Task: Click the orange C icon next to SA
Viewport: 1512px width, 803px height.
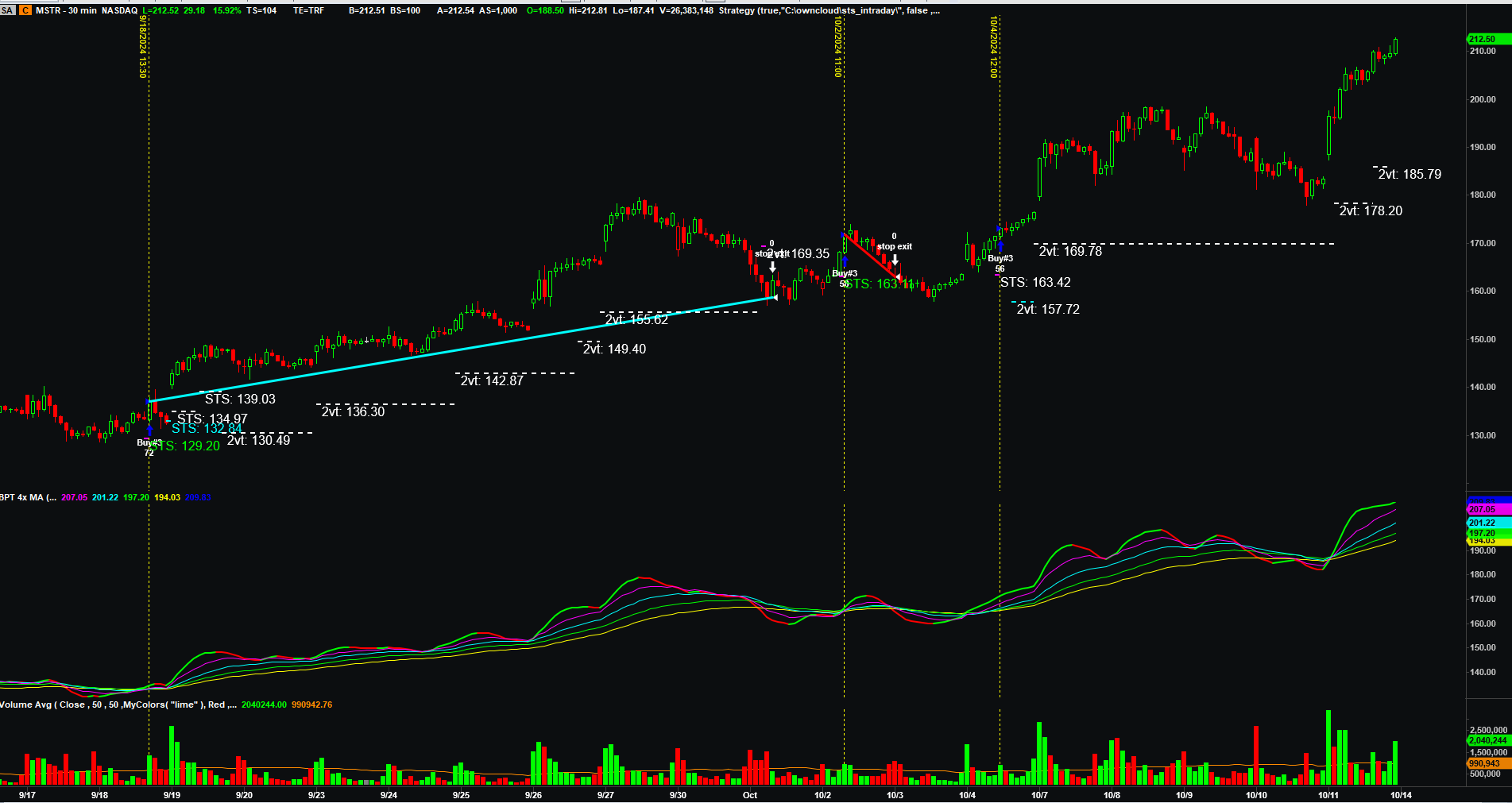Action: click(x=25, y=10)
